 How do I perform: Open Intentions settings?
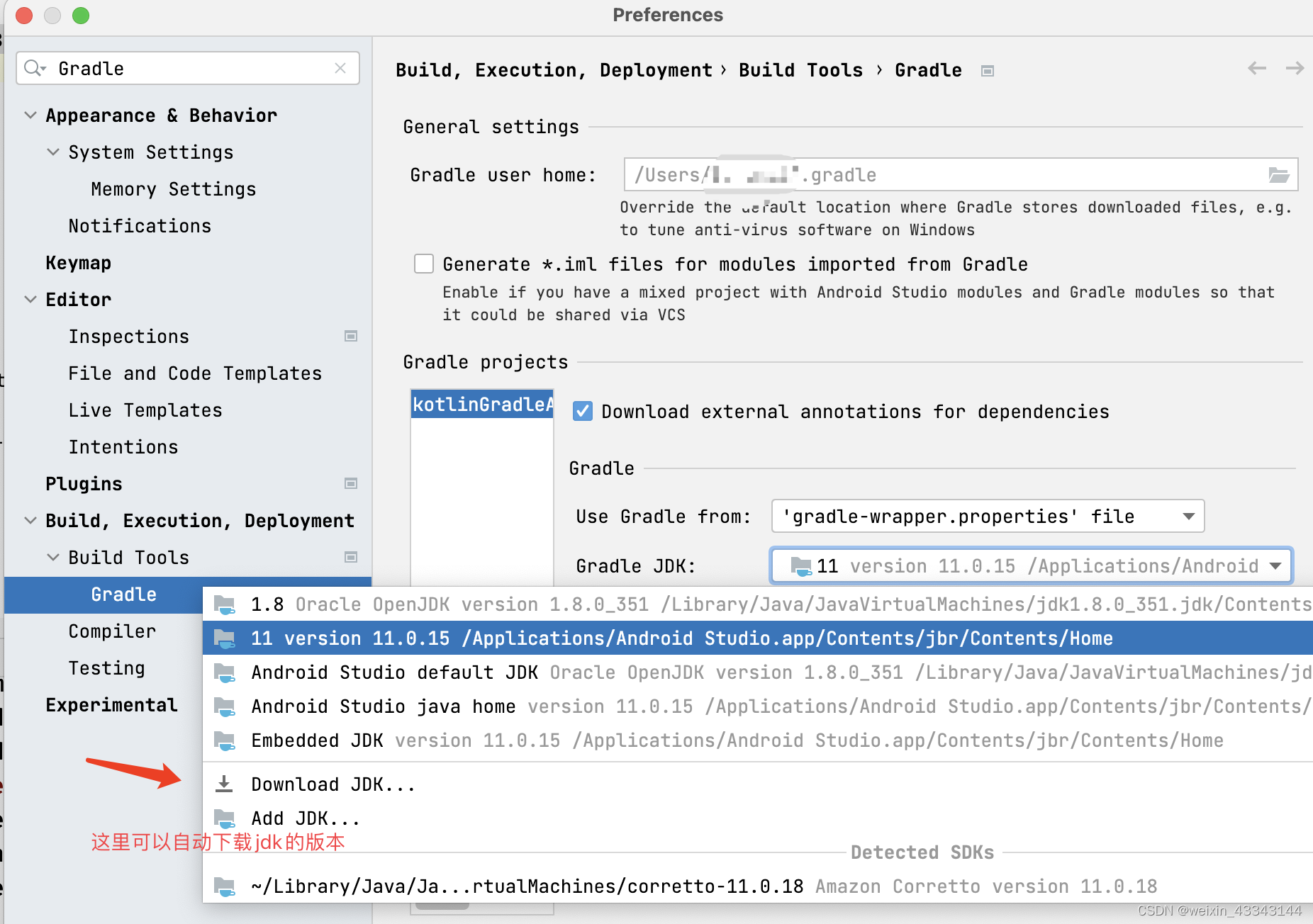(123, 447)
